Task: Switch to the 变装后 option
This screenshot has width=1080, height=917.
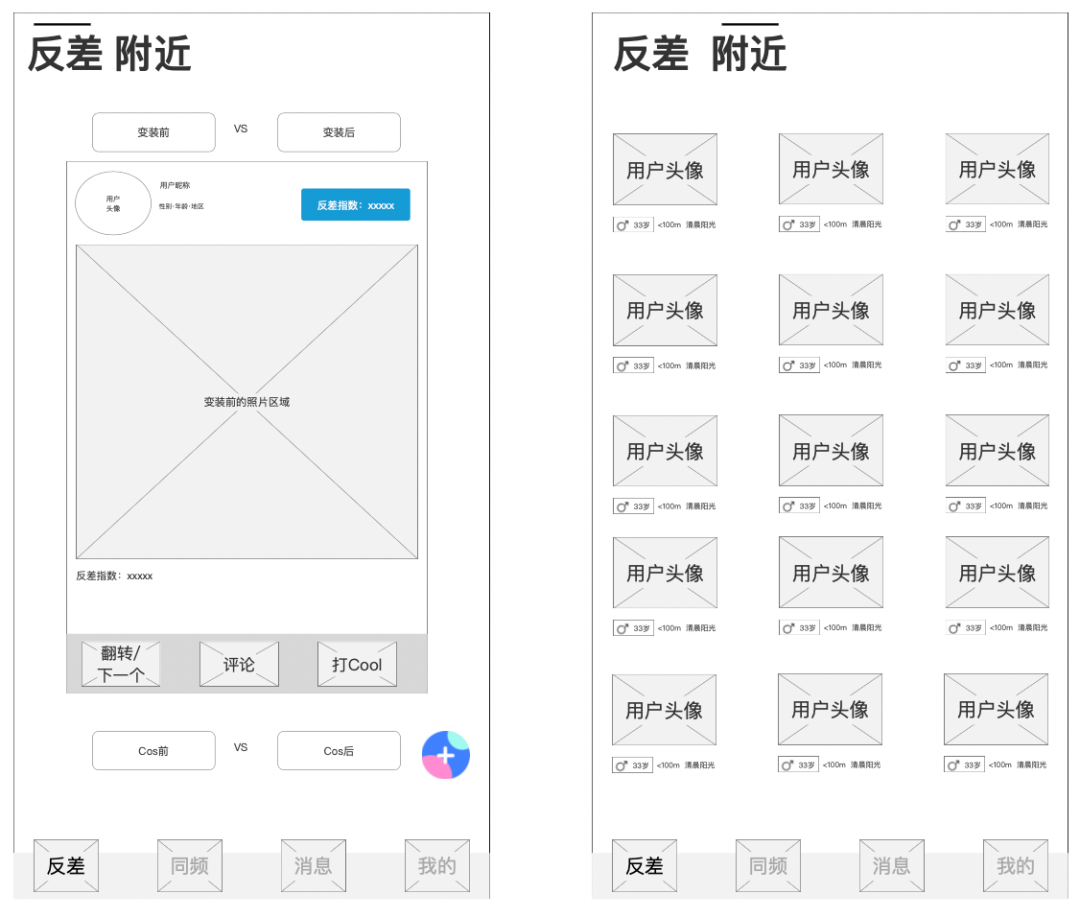Action: (338, 132)
